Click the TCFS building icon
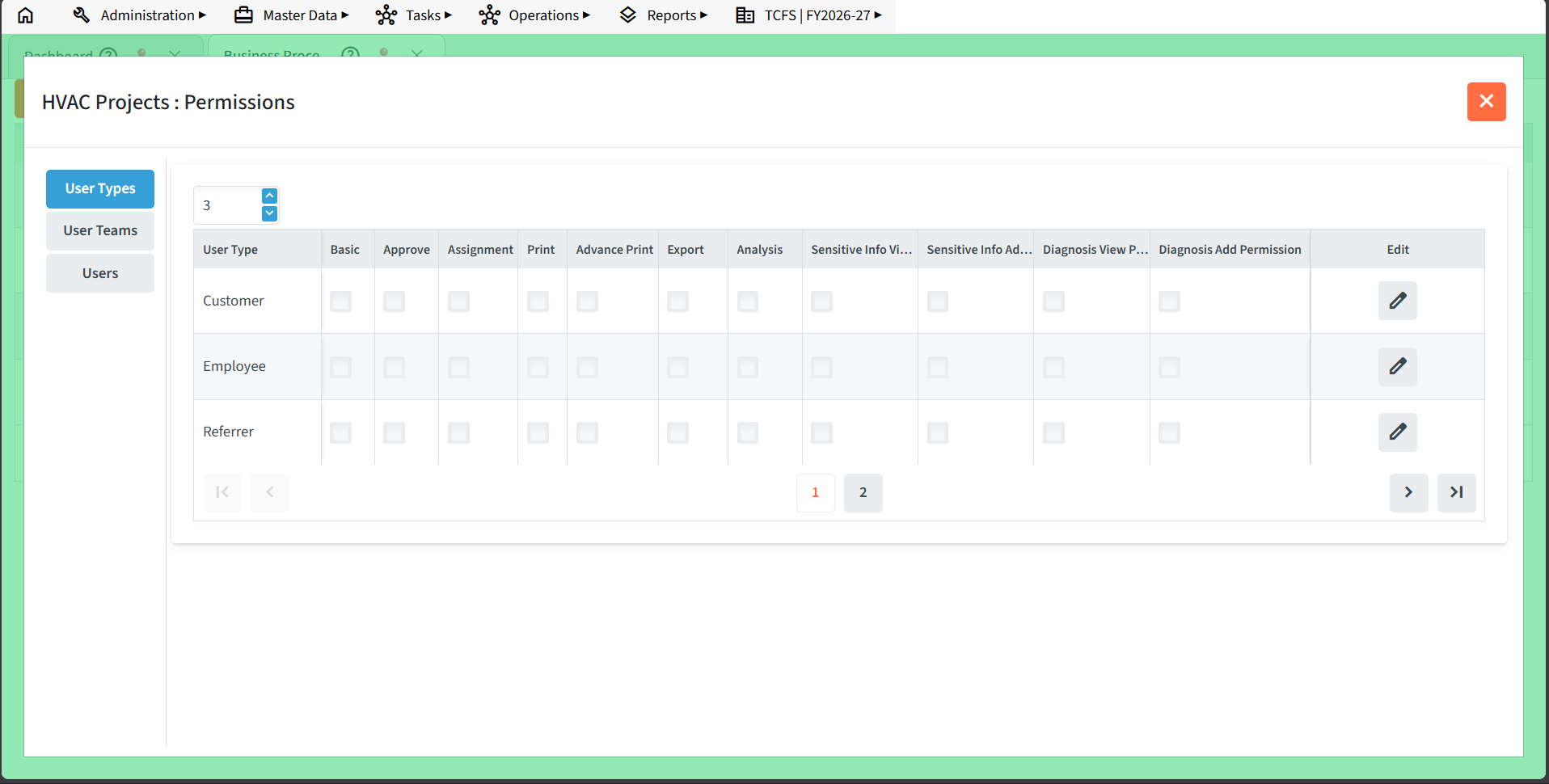This screenshot has height=784, width=1549. point(745,15)
